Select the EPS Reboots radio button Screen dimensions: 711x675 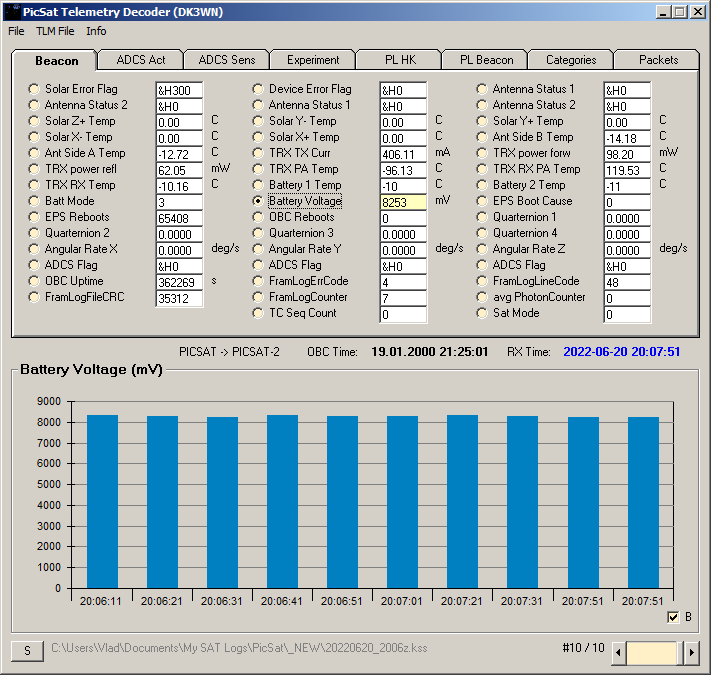coord(34,217)
